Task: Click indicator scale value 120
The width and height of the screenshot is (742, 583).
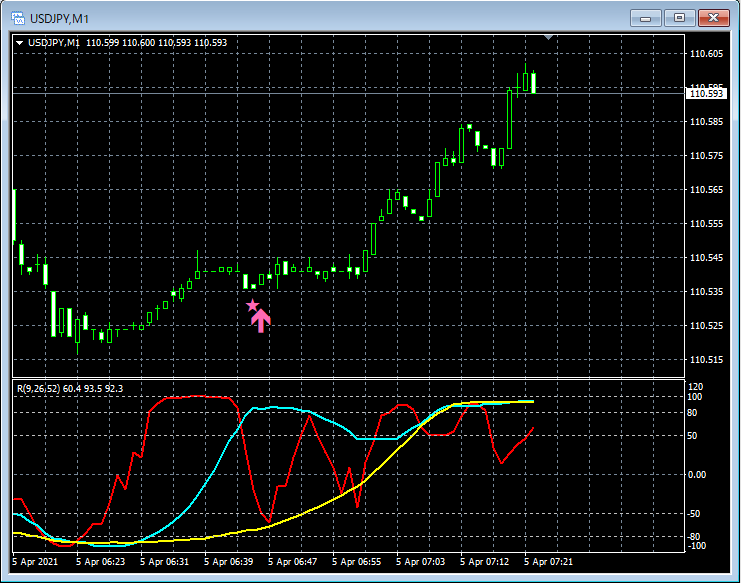Action: tap(697, 387)
